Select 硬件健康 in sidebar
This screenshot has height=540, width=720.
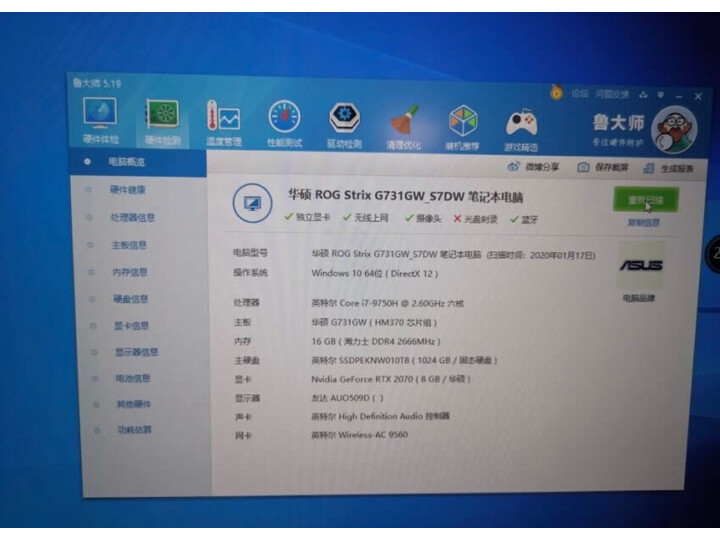(128, 190)
